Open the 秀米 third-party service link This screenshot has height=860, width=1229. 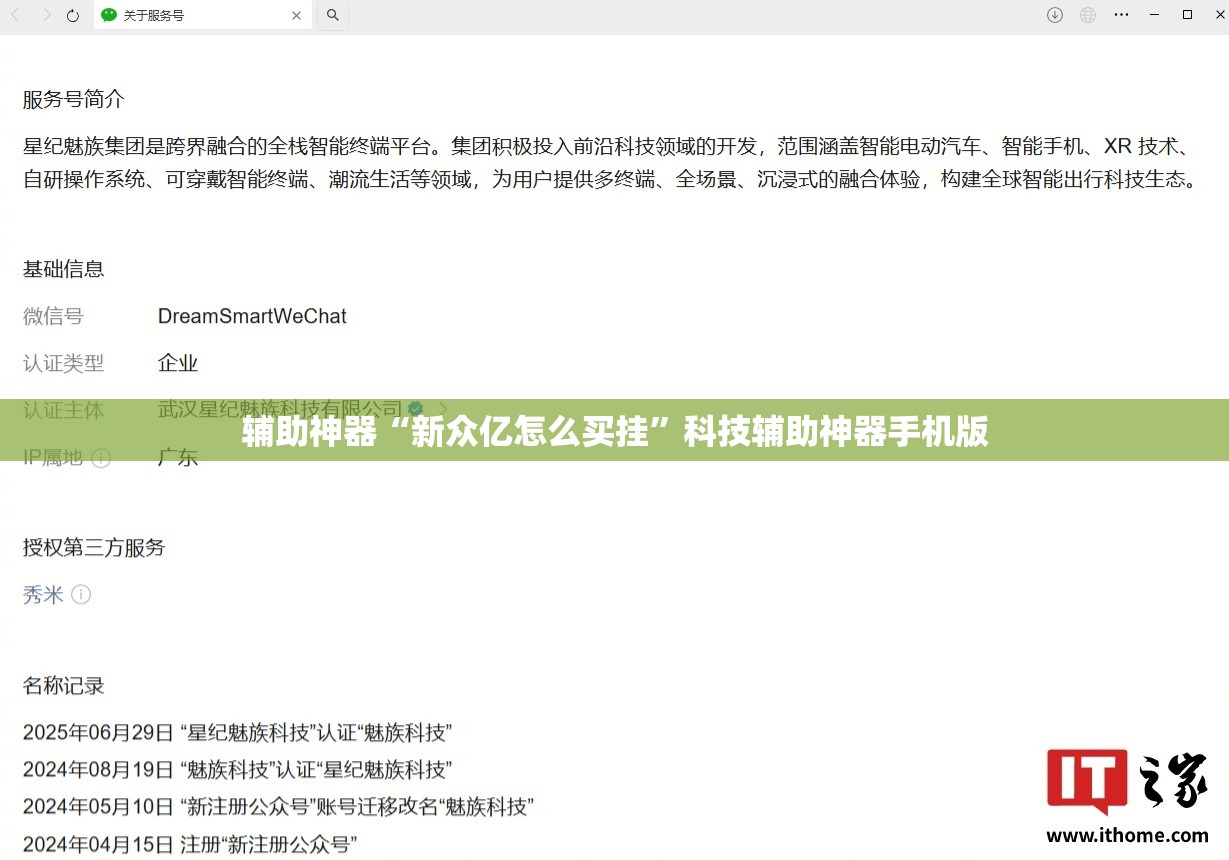point(43,595)
